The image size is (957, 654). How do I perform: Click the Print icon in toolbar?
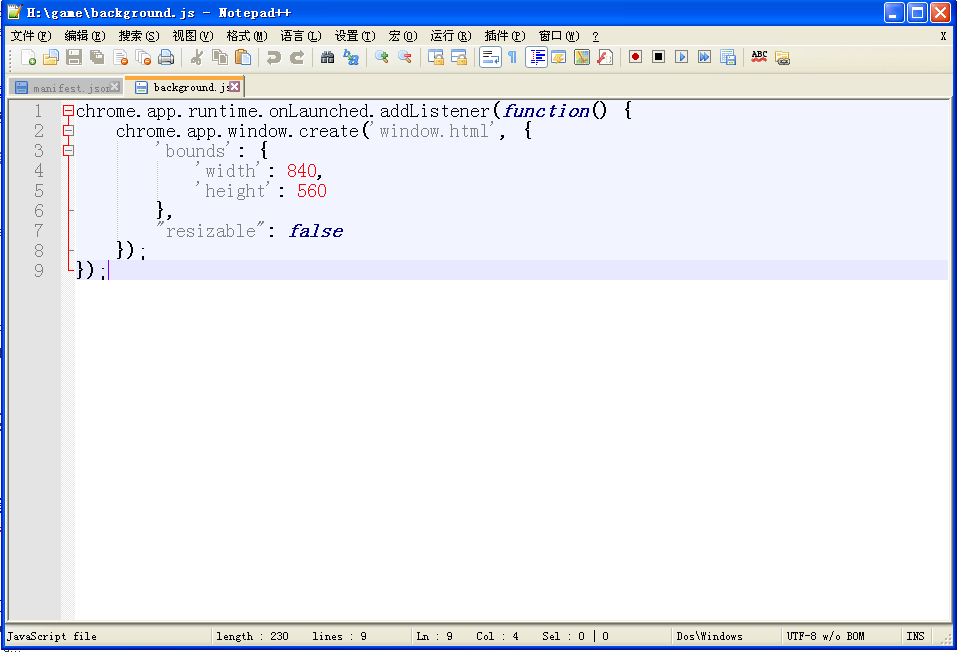pos(166,57)
